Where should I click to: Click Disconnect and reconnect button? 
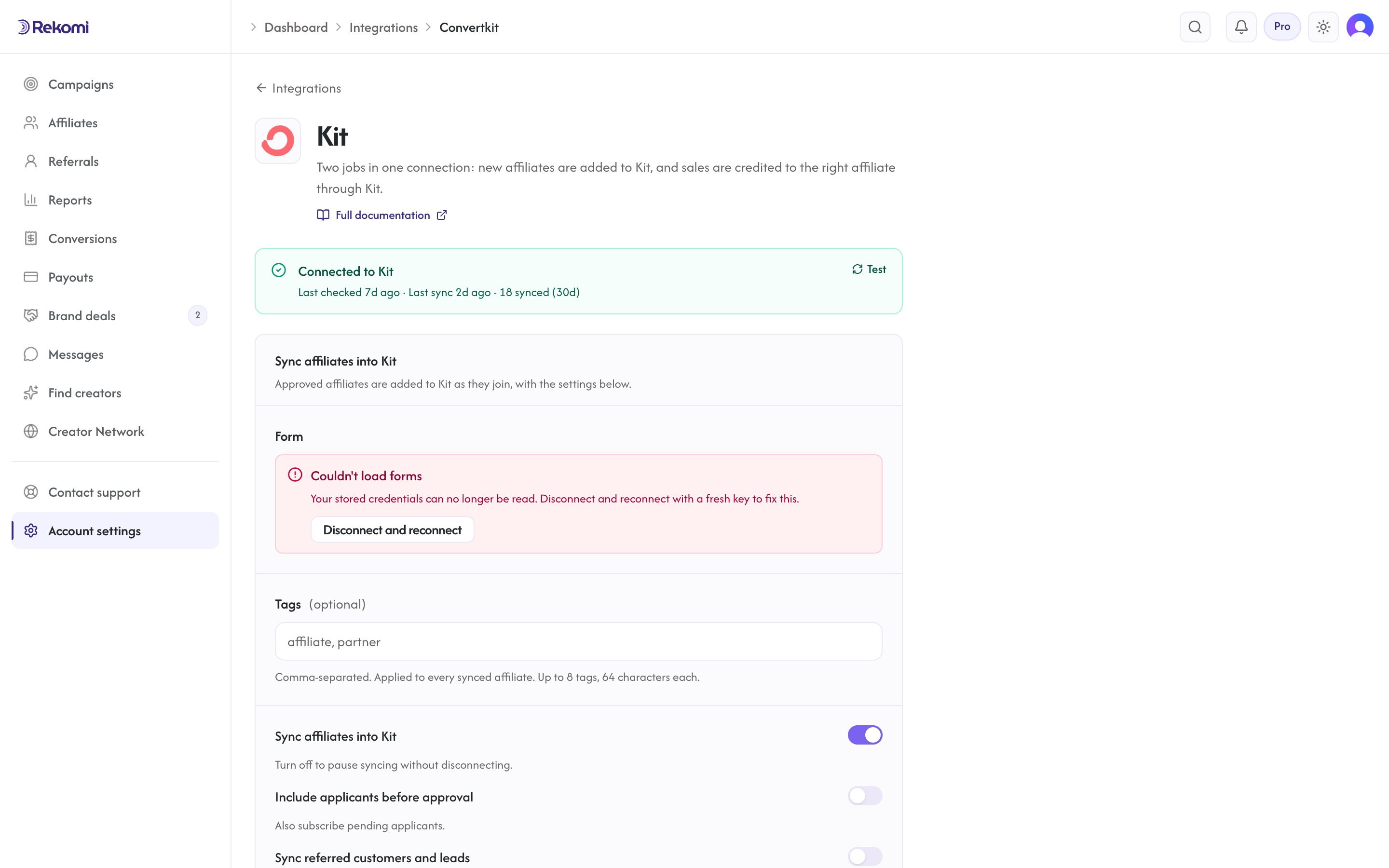coord(393,530)
